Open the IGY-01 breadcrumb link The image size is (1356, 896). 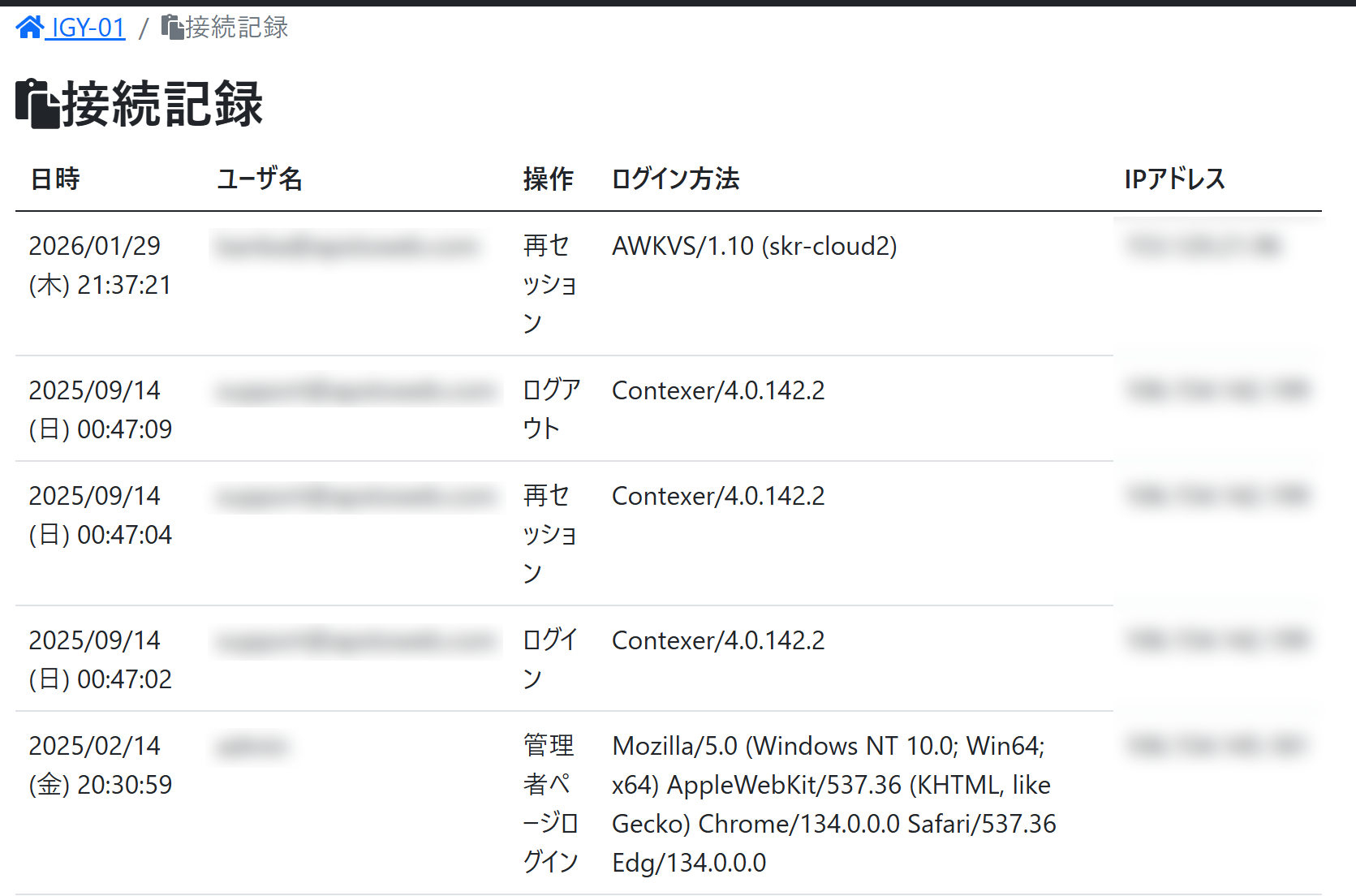point(88,28)
